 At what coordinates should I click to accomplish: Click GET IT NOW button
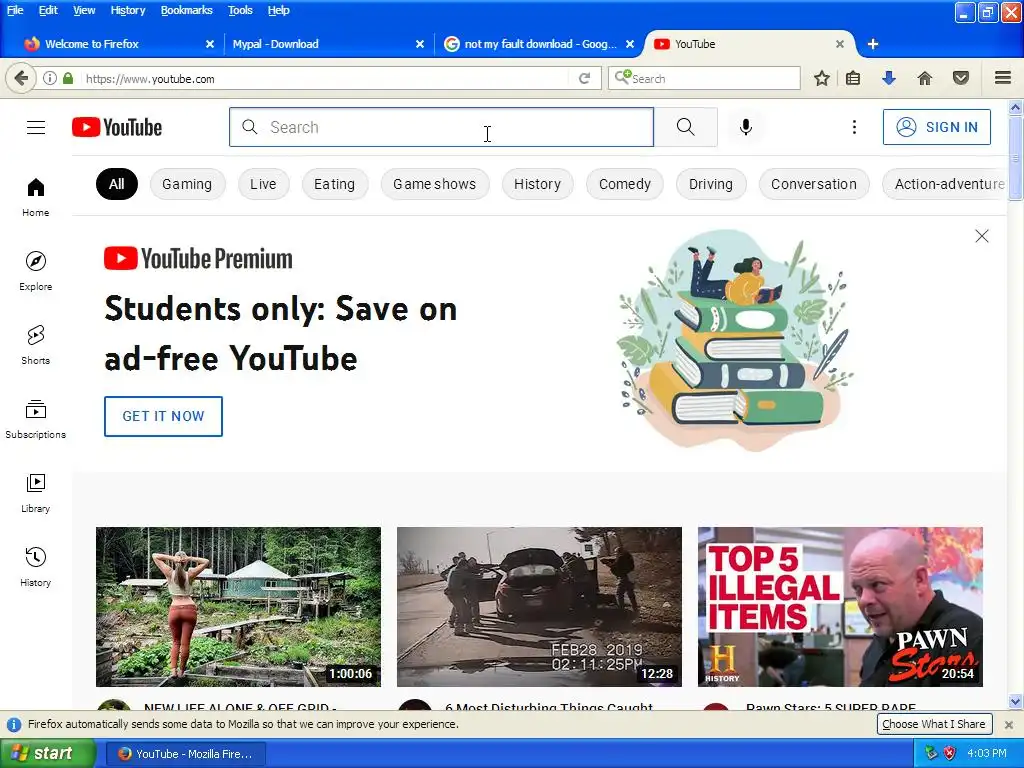click(163, 416)
